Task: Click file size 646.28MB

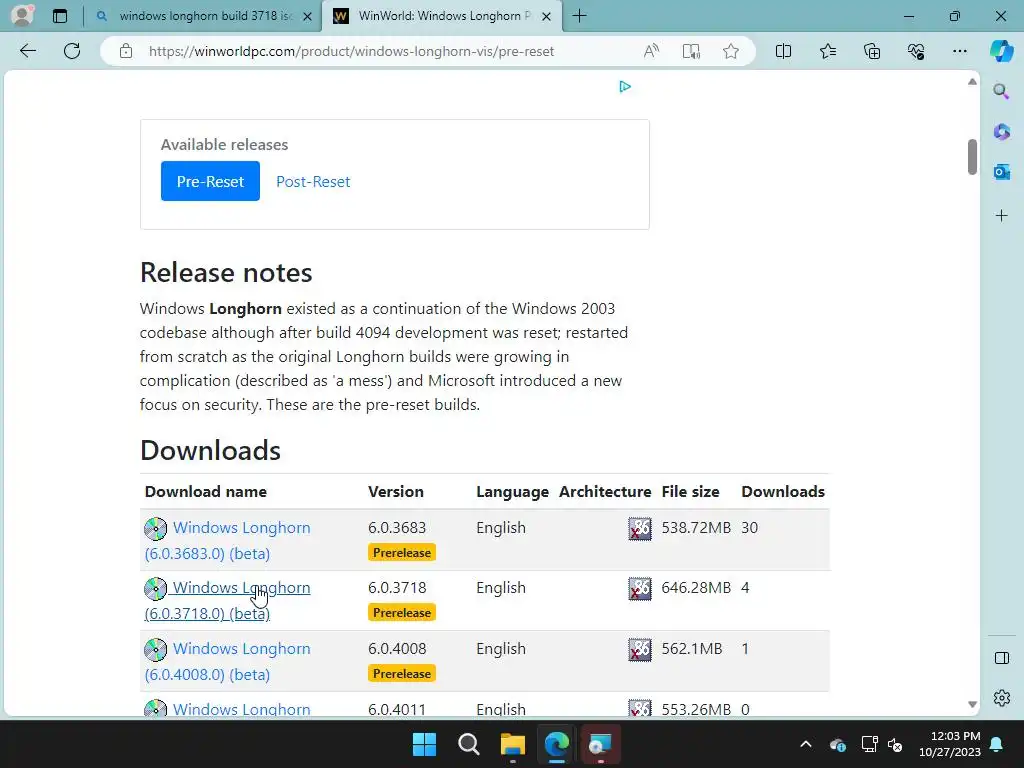Action: pyautogui.click(x=696, y=588)
